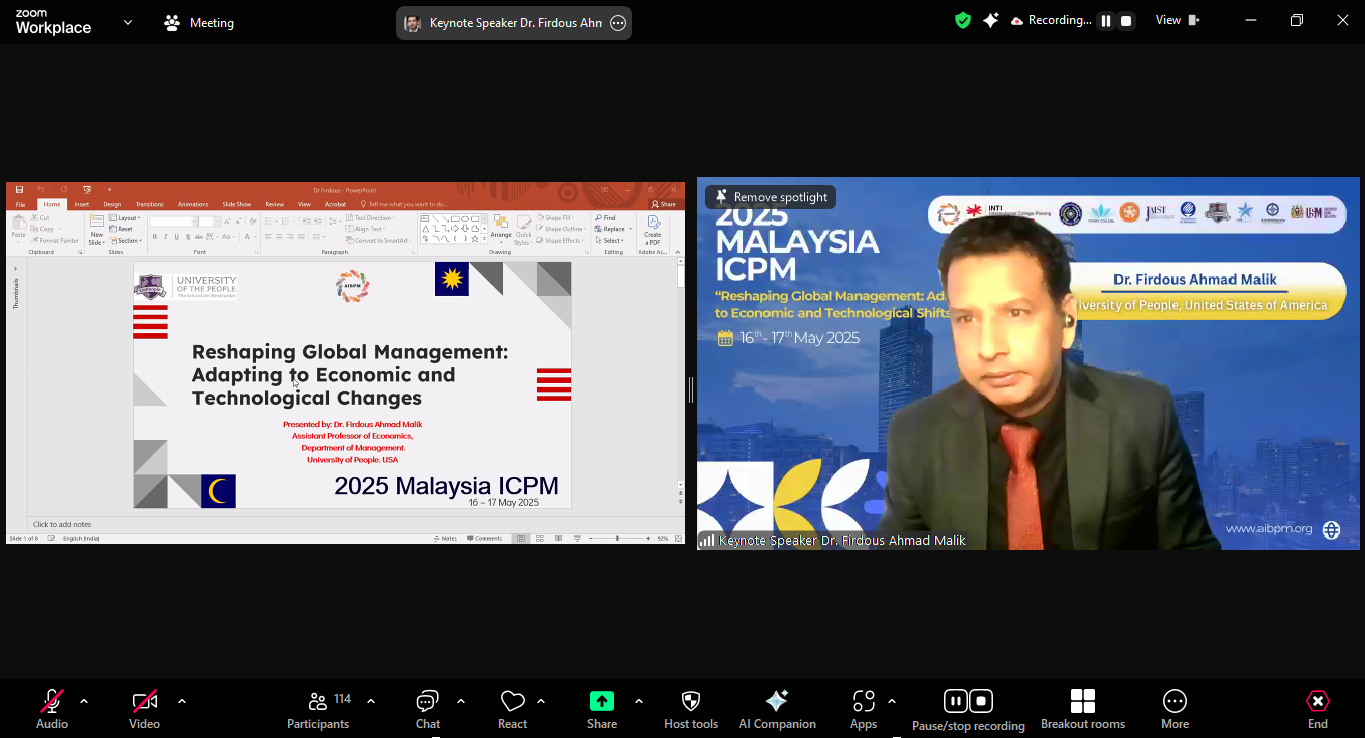Open the Slide Show tab in PowerPoint
This screenshot has height=738, width=1365.
point(236,204)
